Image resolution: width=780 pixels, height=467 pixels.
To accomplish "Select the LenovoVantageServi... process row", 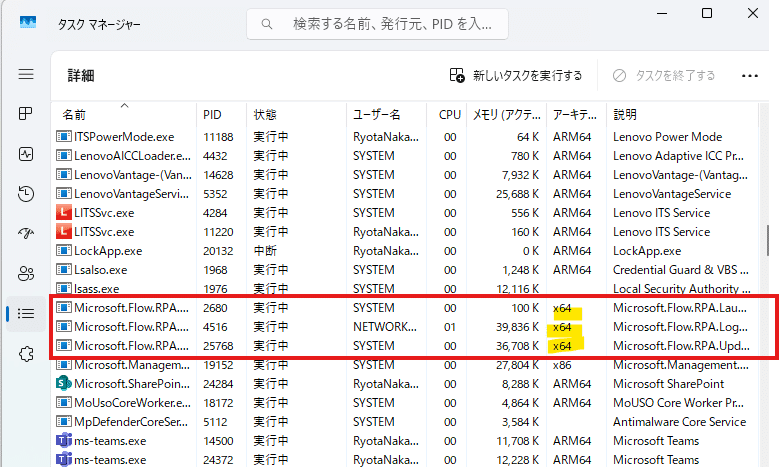I will pos(405,193).
